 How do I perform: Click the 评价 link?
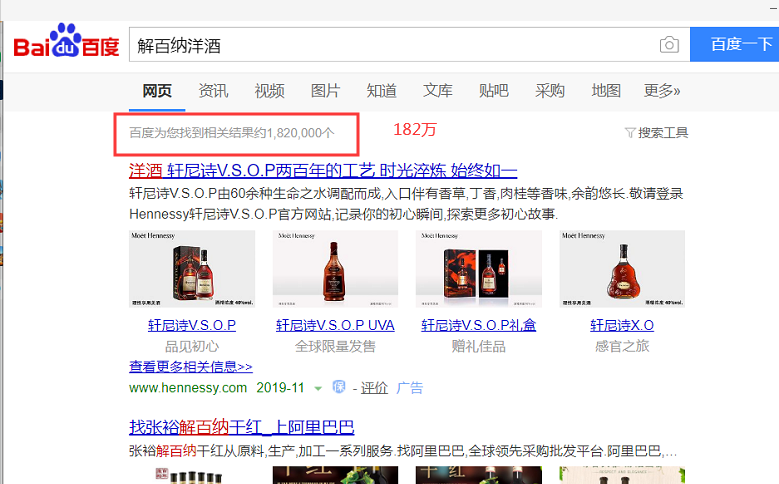[374, 388]
